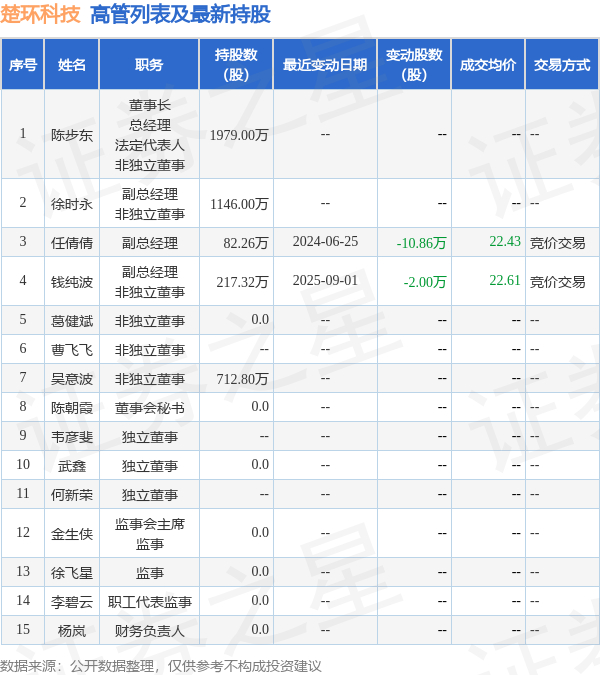The image size is (600, 675).
Task: Select the 职务 column header
Action: pyautogui.click(x=149, y=65)
